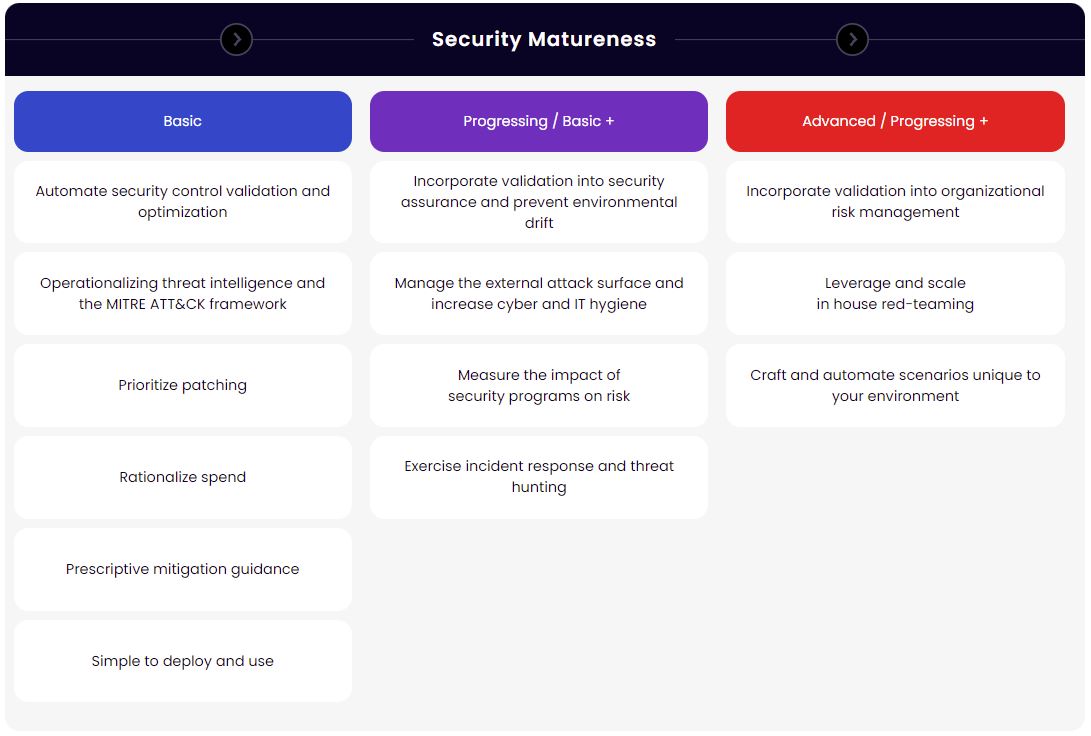Open Craft and automate scenarios card

(x=895, y=386)
